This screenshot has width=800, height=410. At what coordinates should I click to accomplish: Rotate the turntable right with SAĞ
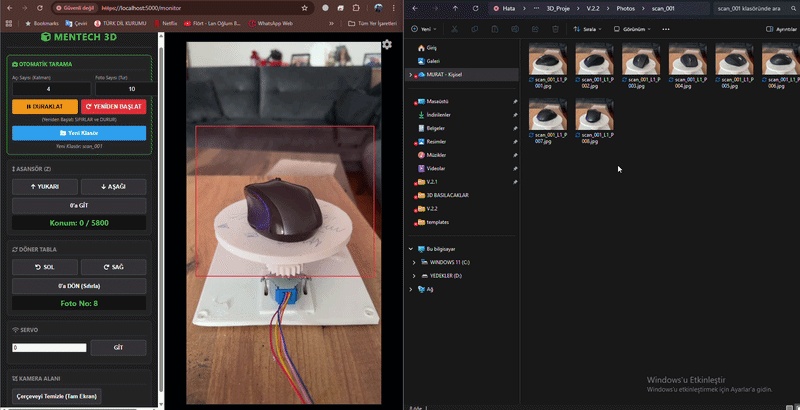113,267
